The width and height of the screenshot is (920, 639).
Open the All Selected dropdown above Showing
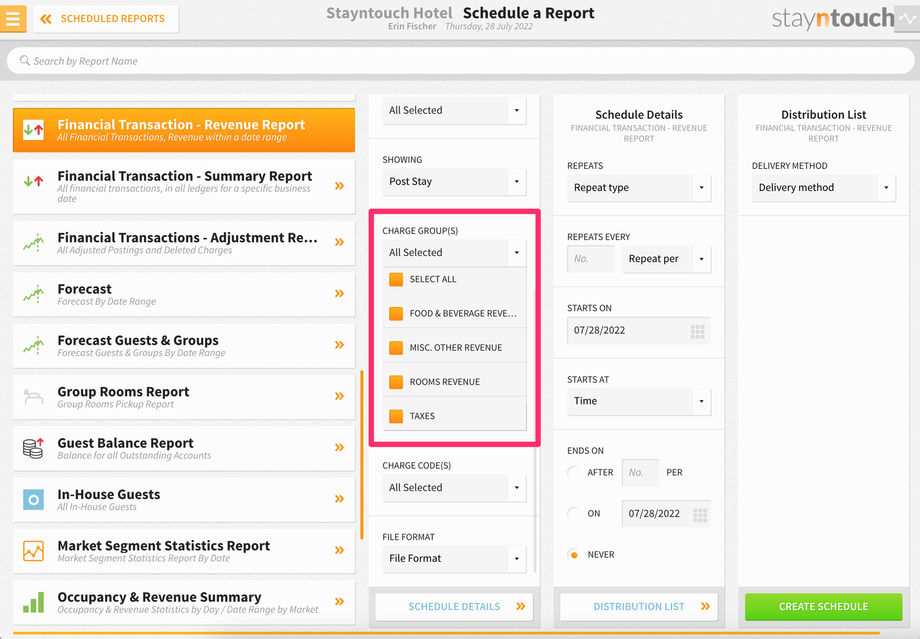pyautogui.click(x=454, y=110)
